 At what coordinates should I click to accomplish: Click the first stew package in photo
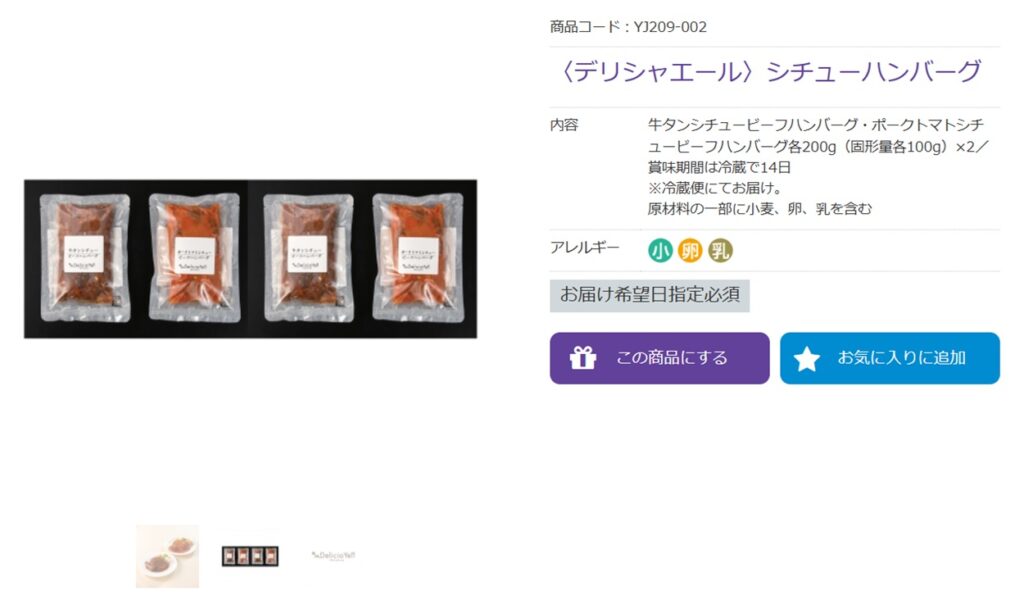(x=85, y=258)
